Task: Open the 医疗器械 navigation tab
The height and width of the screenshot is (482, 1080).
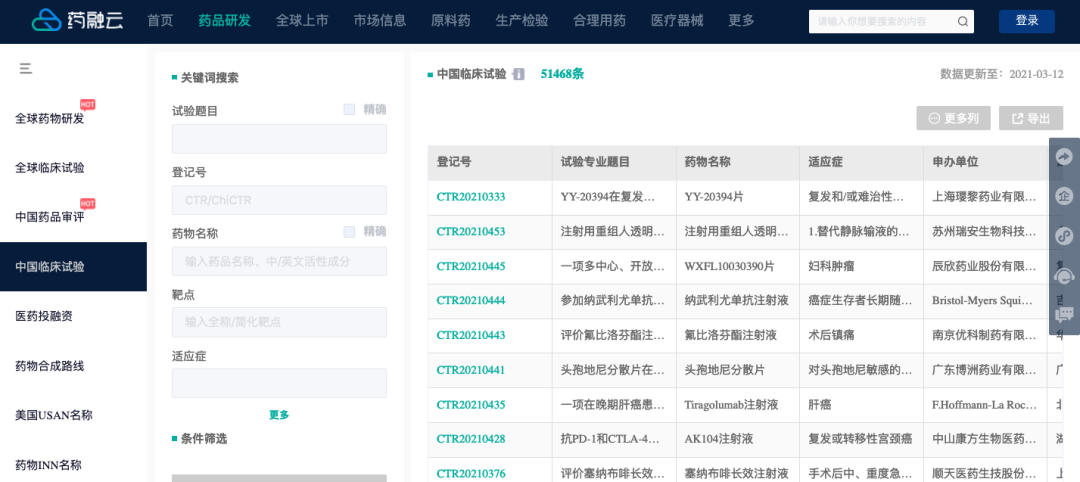Action: [677, 21]
